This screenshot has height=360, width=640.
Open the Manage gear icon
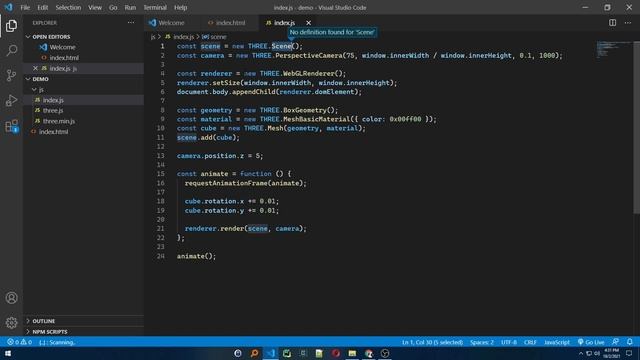tap(11, 322)
